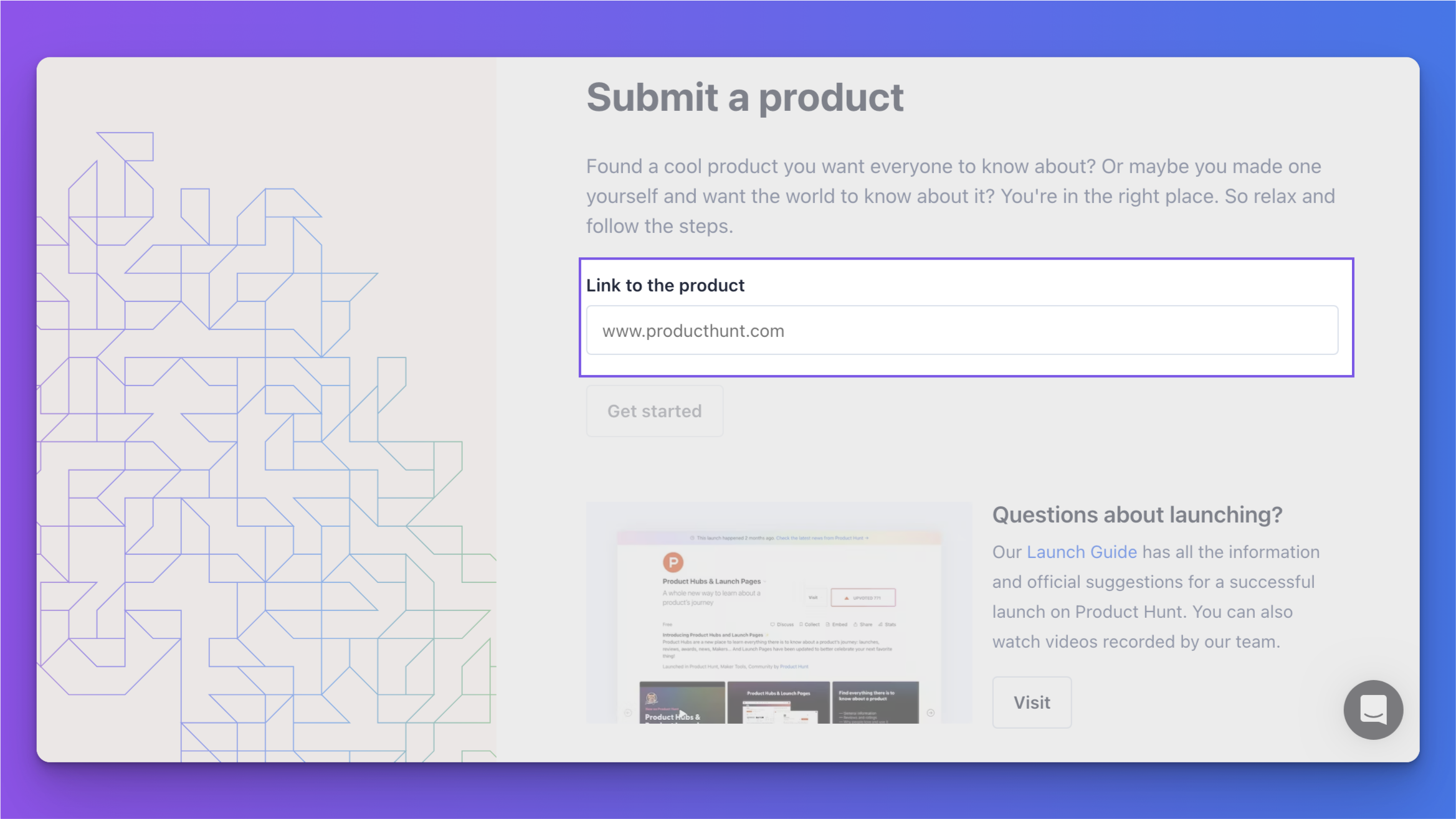Click the Collect bookmark icon
This screenshot has height=819, width=1456.
[801, 624]
